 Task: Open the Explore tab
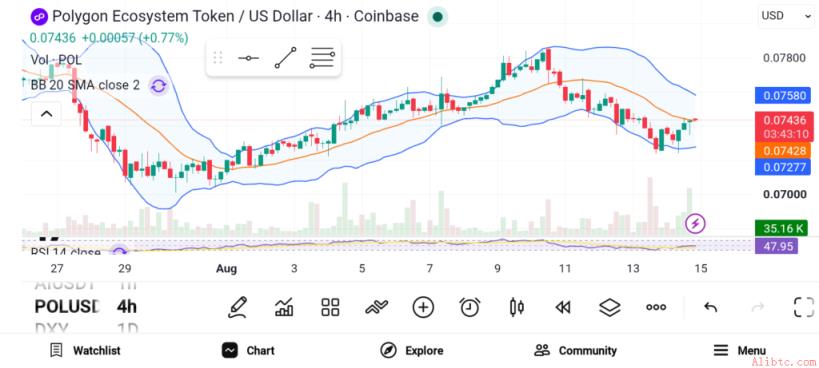(412, 351)
